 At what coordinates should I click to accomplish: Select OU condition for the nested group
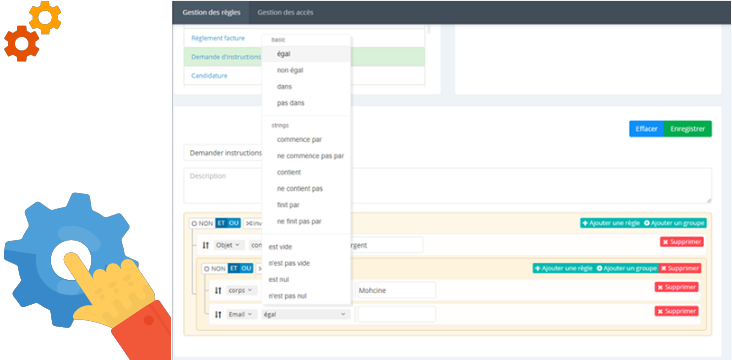[246, 268]
